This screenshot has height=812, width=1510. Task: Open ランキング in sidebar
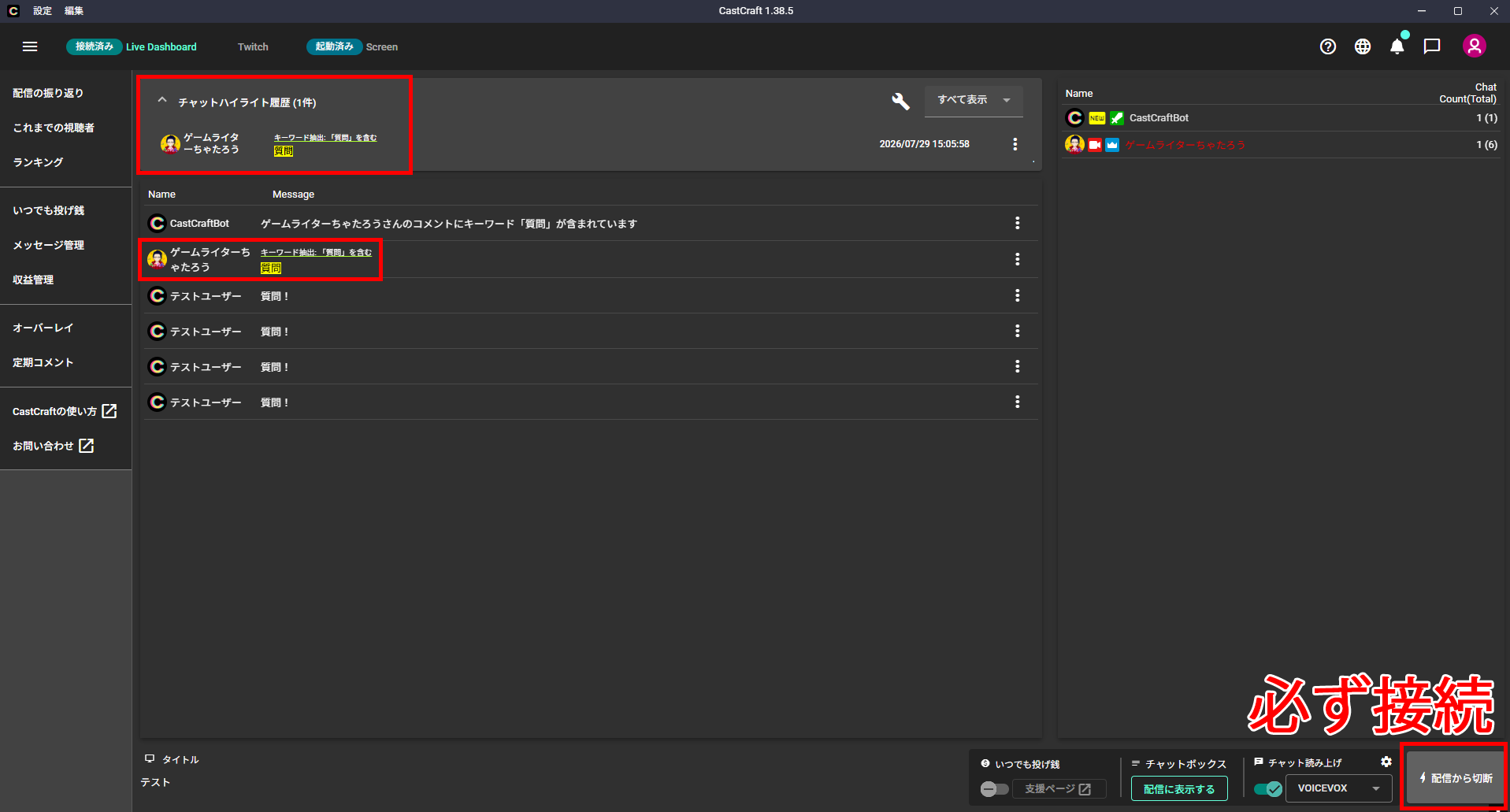click(38, 162)
